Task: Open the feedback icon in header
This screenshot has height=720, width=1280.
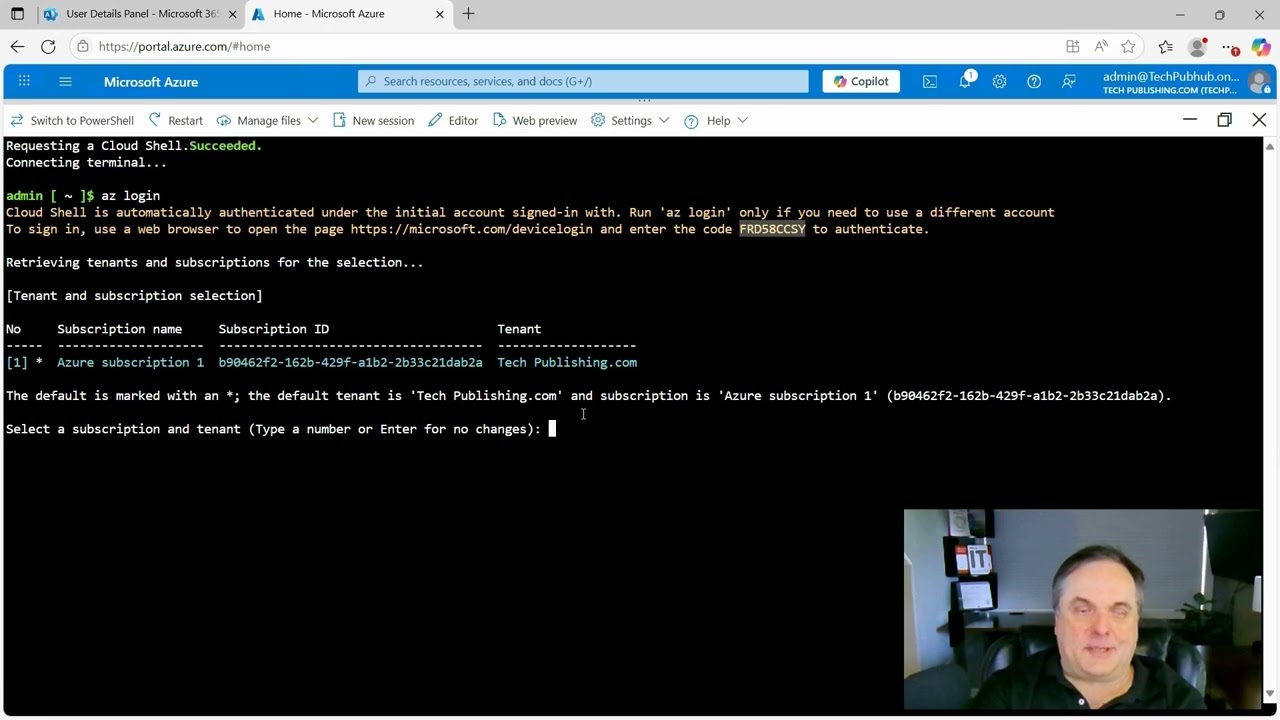Action: coord(1069,81)
